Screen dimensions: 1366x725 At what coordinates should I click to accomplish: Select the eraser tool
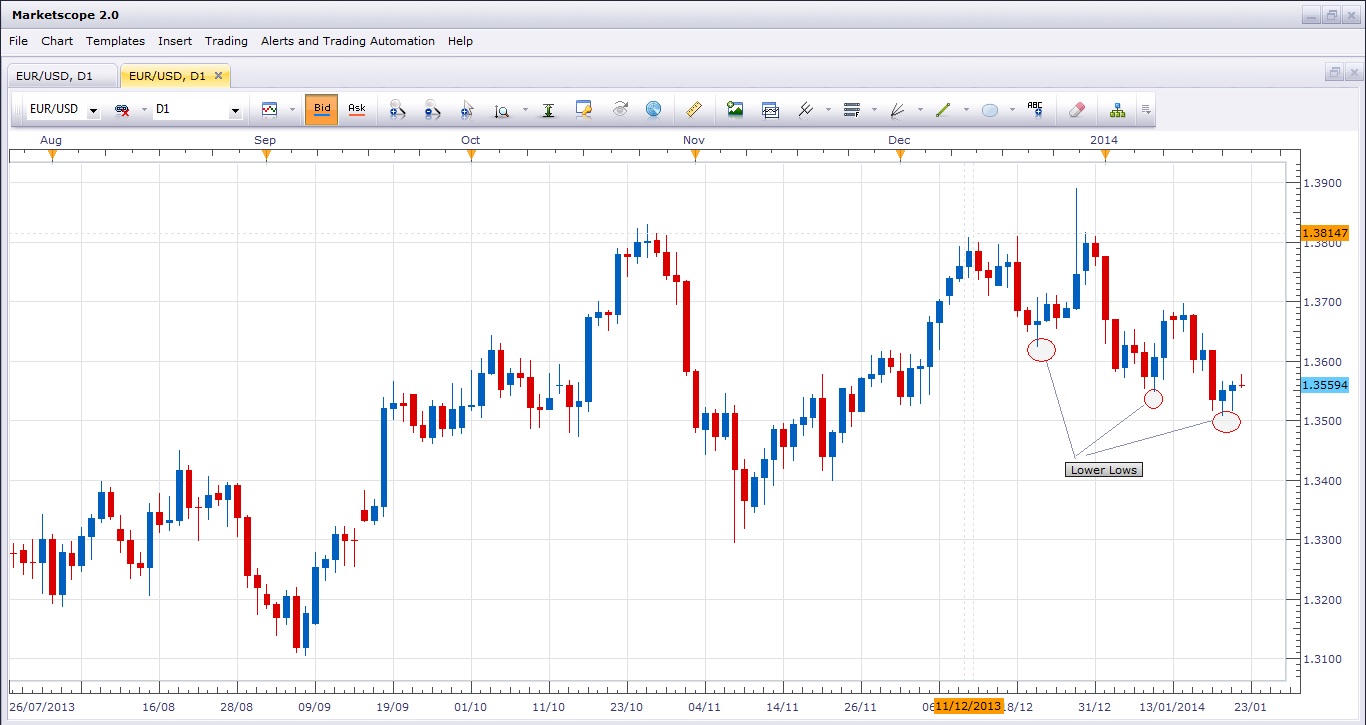coord(1077,109)
